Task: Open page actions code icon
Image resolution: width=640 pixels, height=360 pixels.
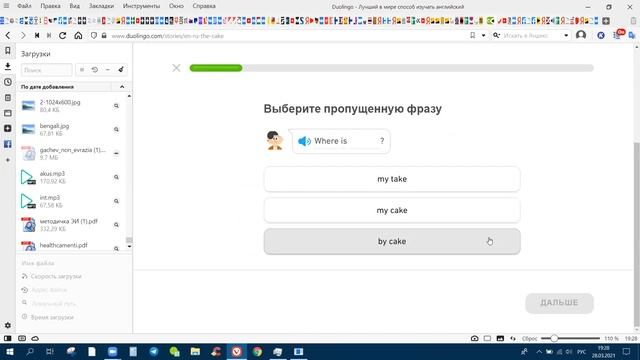Action: coord(513,338)
